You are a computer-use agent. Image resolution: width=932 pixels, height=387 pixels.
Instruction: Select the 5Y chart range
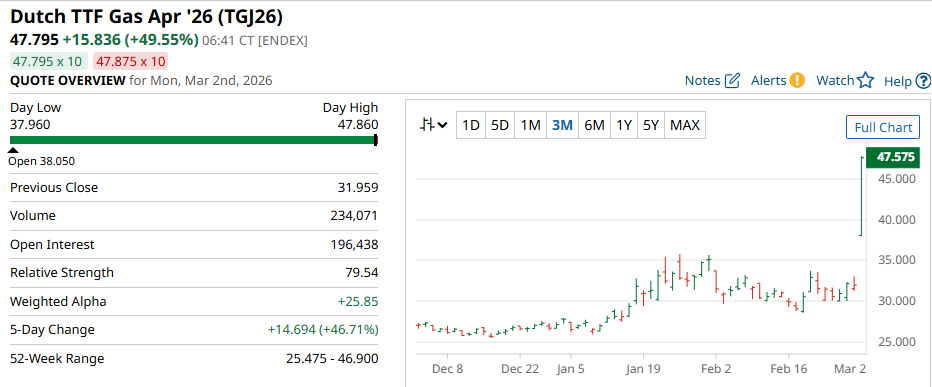pyautogui.click(x=651, y=125)
